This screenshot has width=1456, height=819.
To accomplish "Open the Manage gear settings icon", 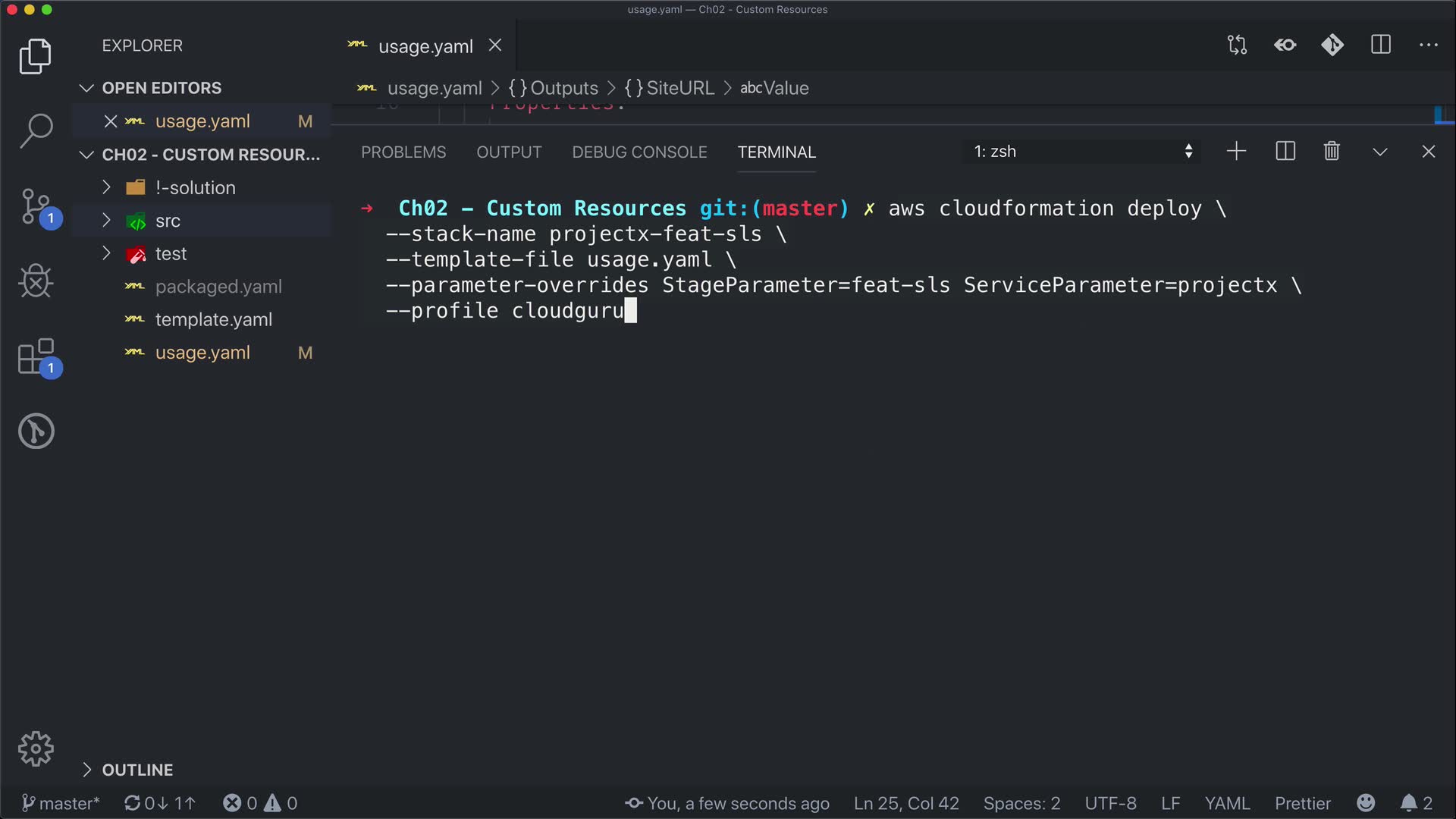I will pos(36,749).
